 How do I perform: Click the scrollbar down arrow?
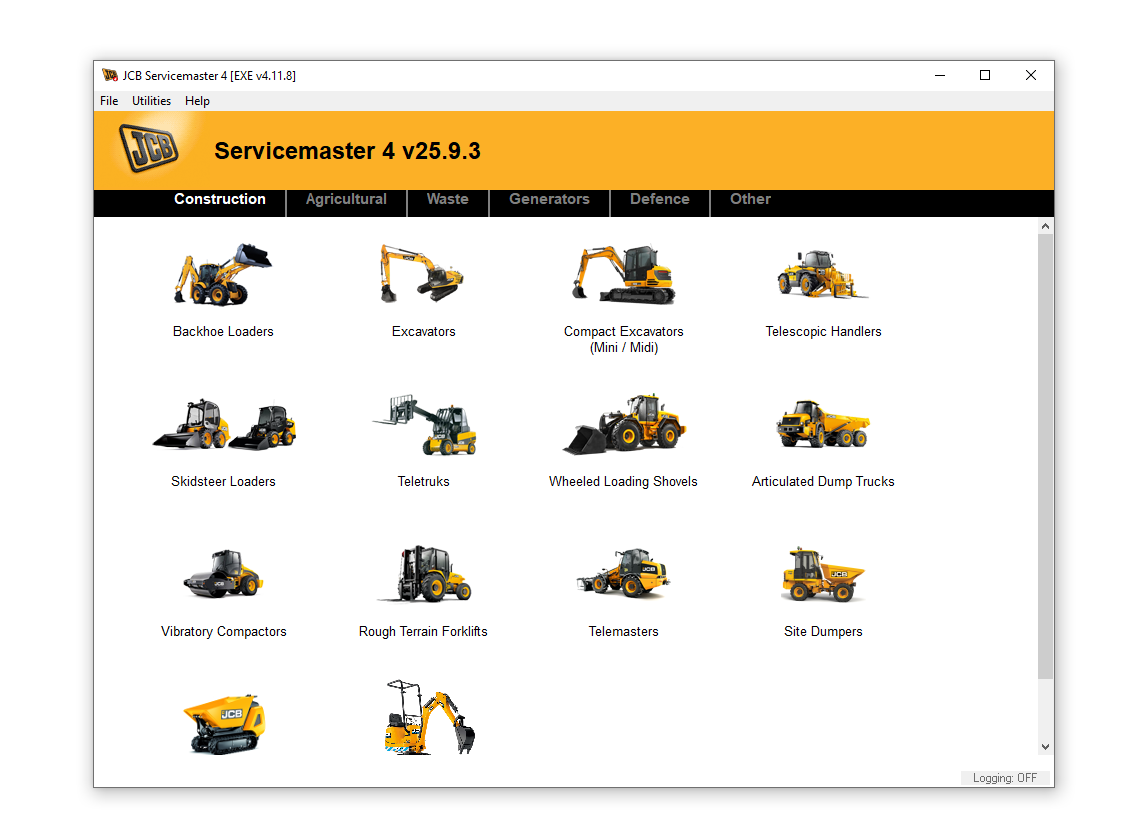point(1045,746)
